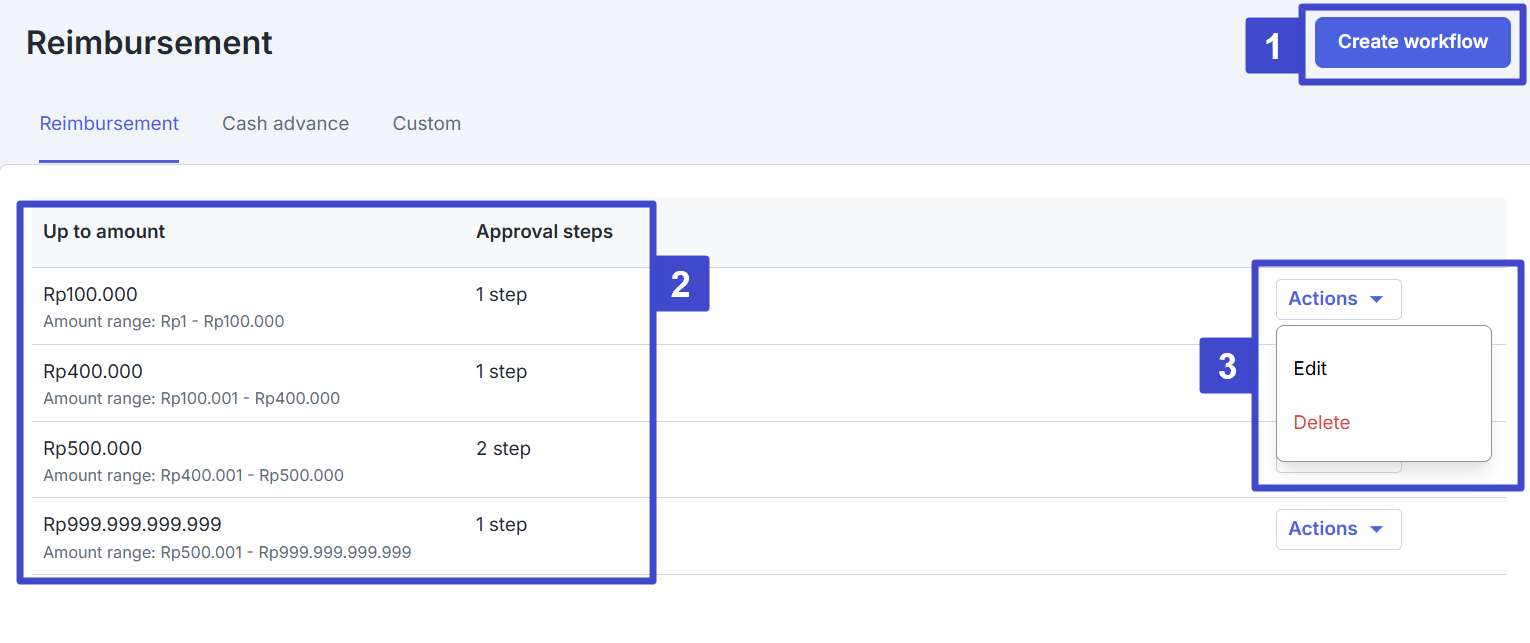Viewport: 1530px width, 643px height.
Task: Open the Custom tab
Action: (426, 124)
